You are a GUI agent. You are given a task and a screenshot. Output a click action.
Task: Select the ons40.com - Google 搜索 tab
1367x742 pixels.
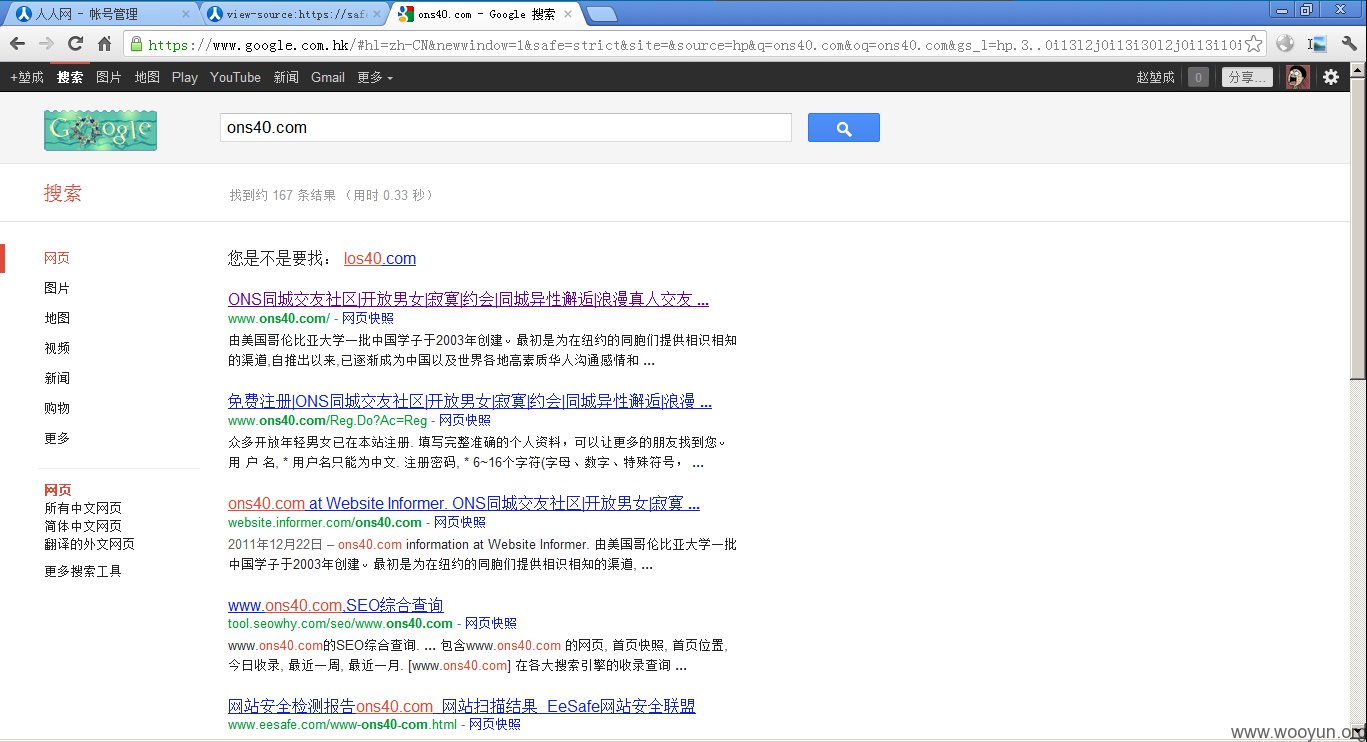point(485,15)
